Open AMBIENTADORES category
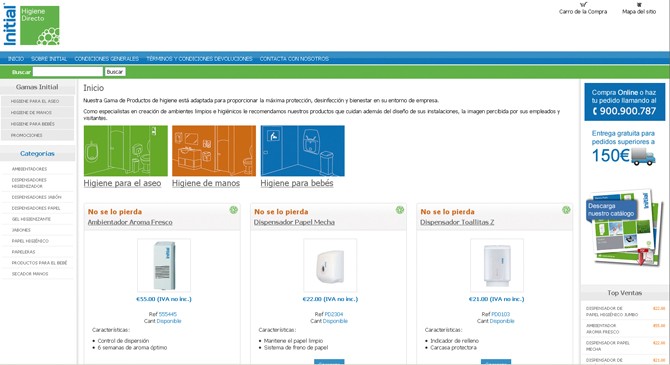 click(29, 169)
